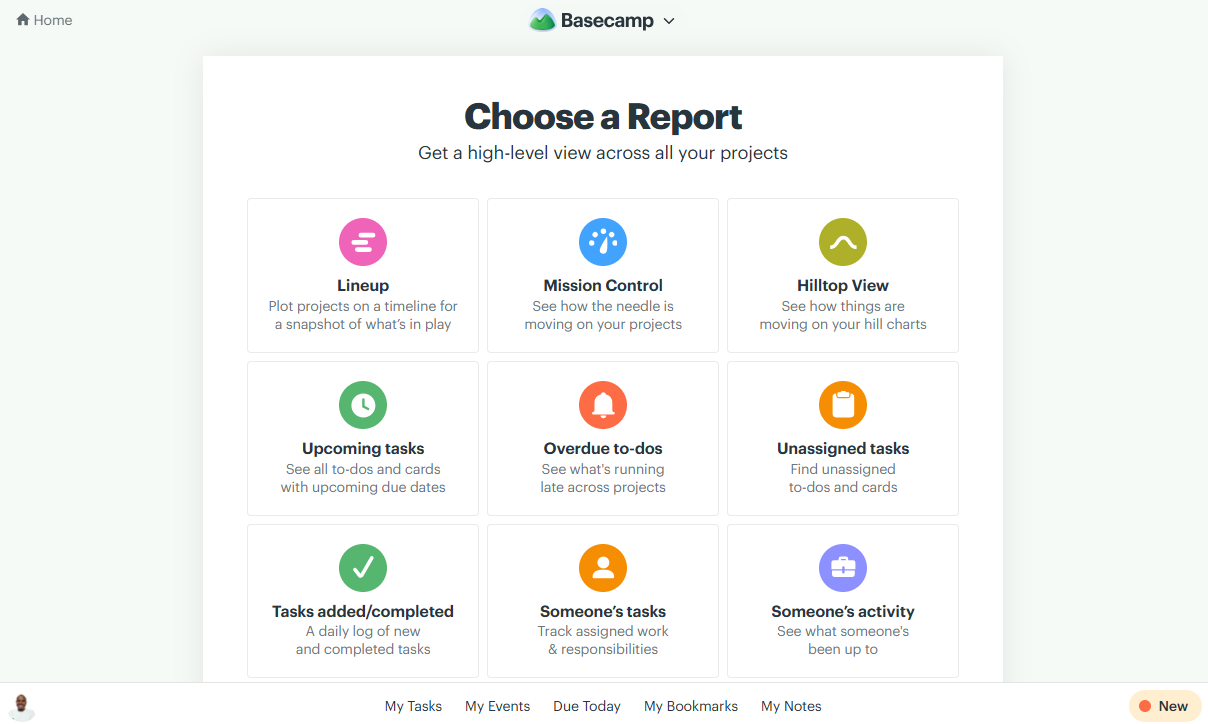The width and height of the screenshot is (1208, 724).
Task: Click the Home house icon
Action: point(23,20)
